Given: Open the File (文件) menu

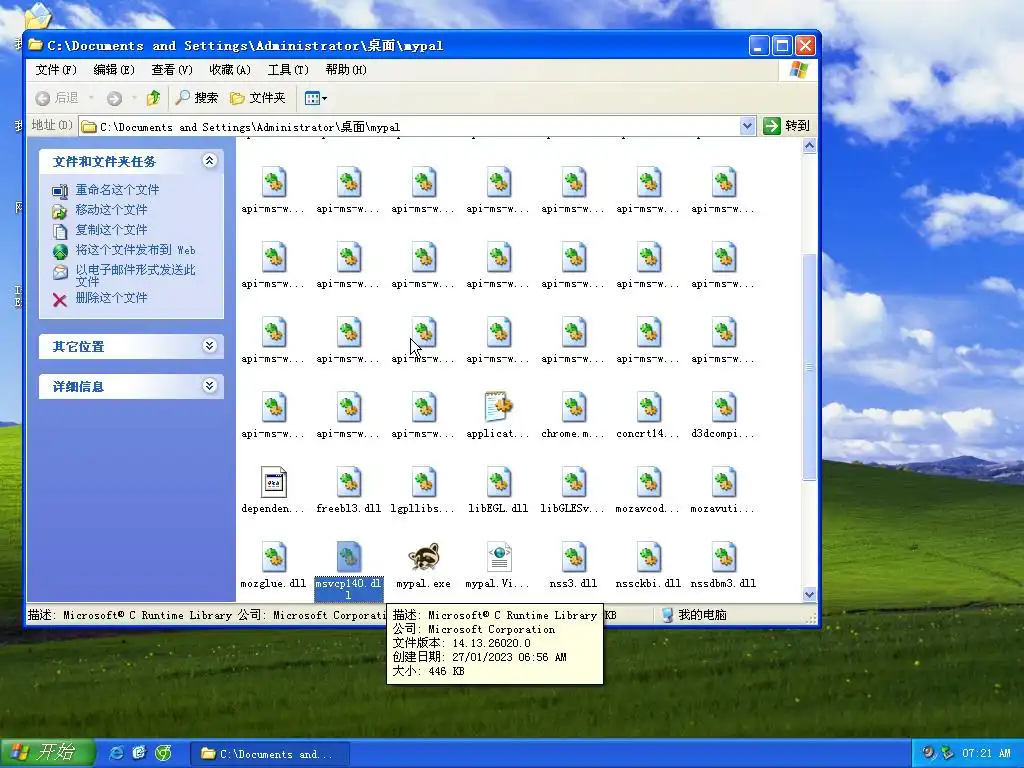Looking at the screenshot, I should click(56, 69).
